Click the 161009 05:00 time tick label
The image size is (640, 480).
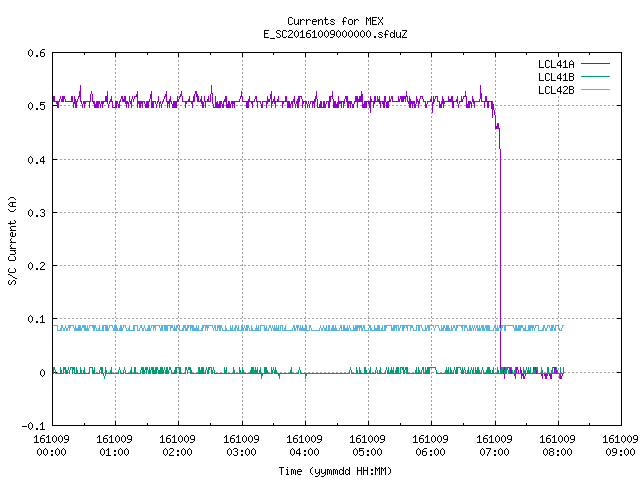[x=367, y=446]
